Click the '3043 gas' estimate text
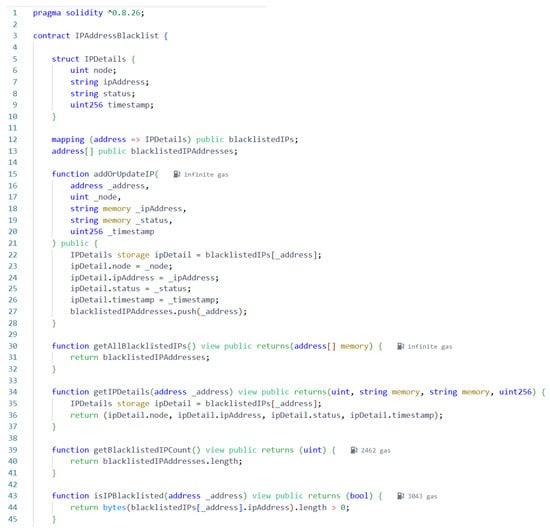550x532 pixels. tap(422, 497)
